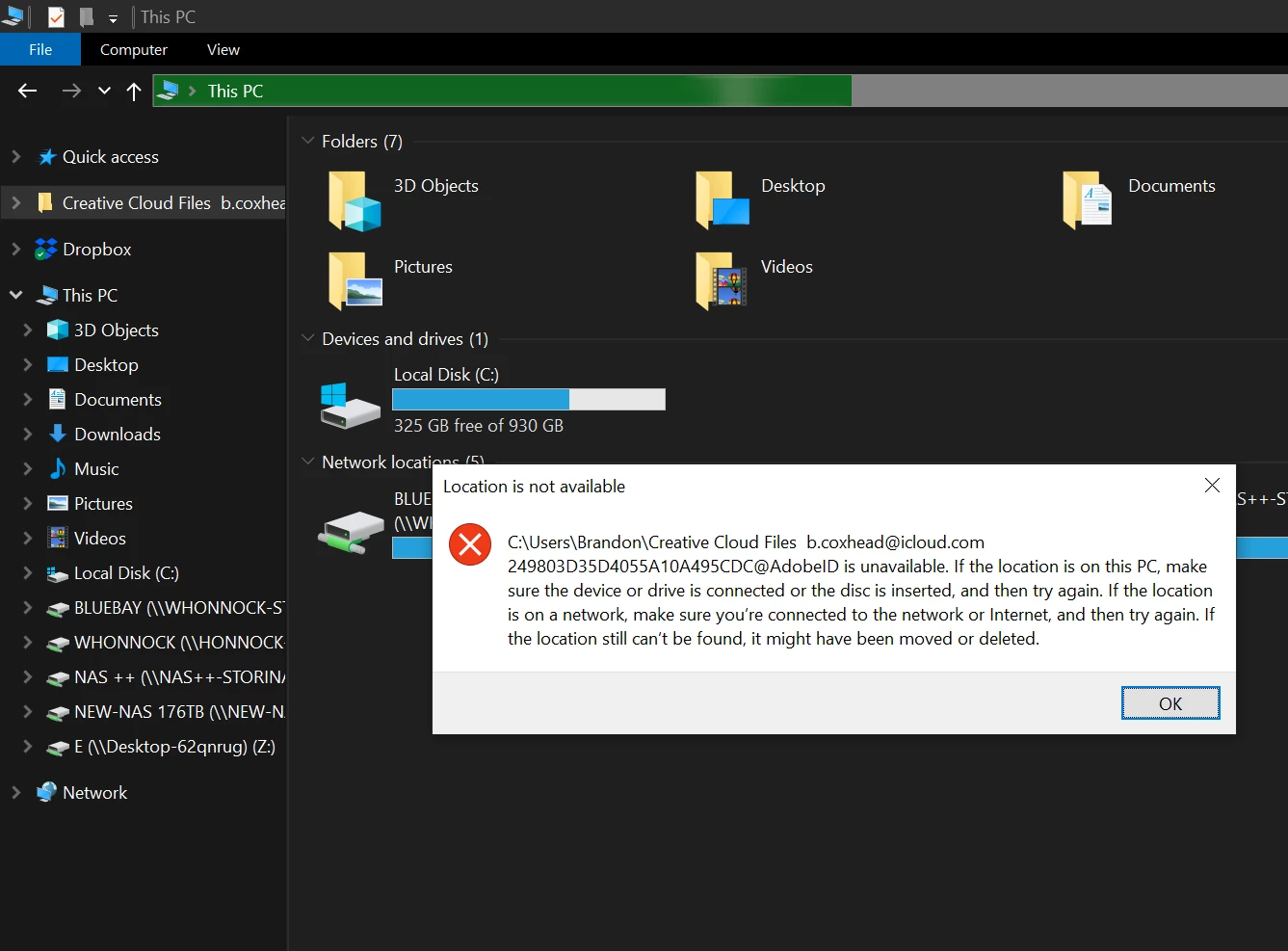Click This PC in the address bar

click(x=235, y=91)
